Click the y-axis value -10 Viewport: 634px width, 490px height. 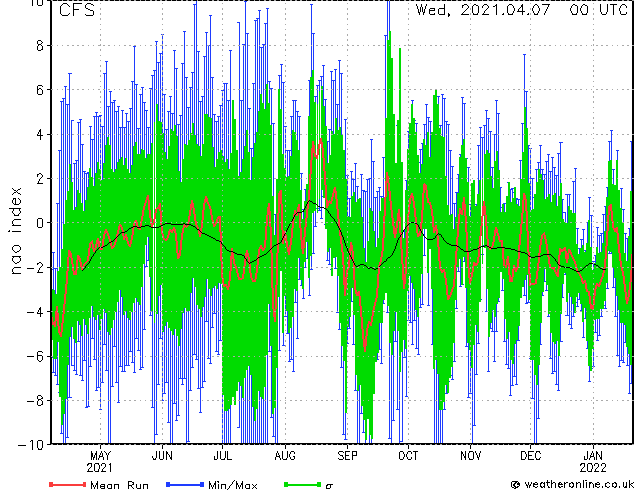(x=31, y=445)
